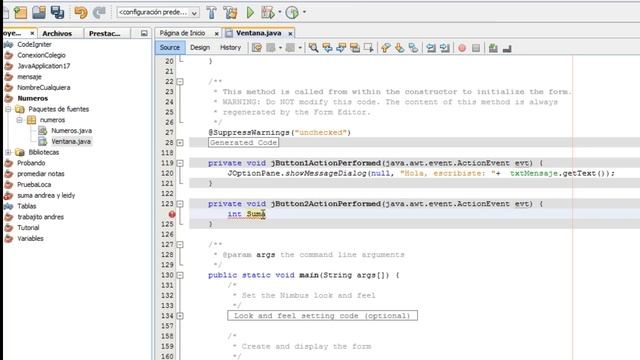Click the Comment toolbar icon
Screen dimensions: 640x360
tap(493, 48)
